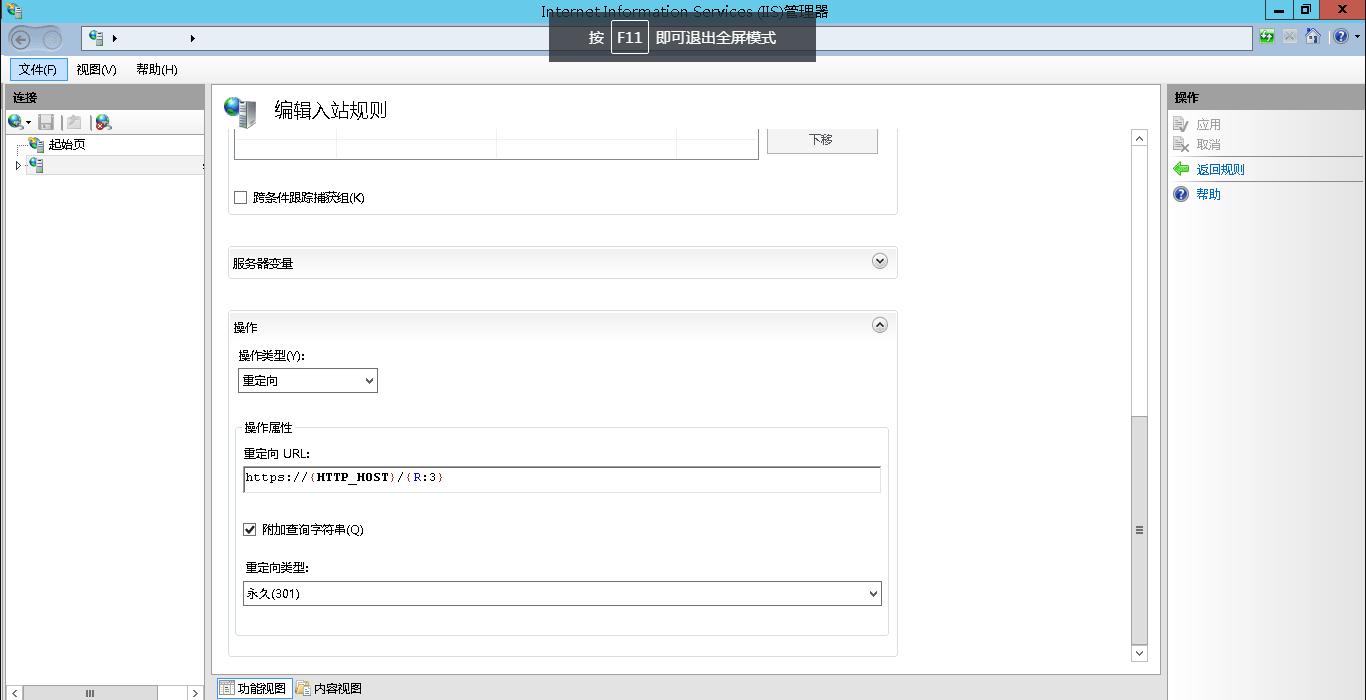Click the 帮助 link in the 操作 pane
1366x700 pixels.
[x=1209, y=194]
